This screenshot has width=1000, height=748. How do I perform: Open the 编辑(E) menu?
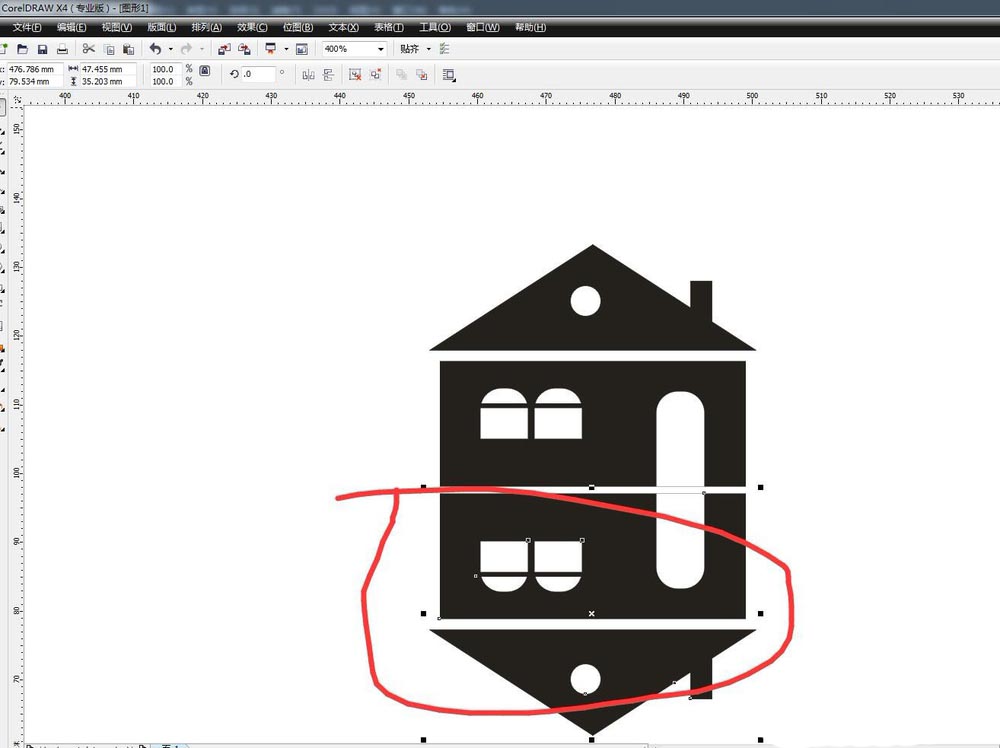tap(71, 27)
